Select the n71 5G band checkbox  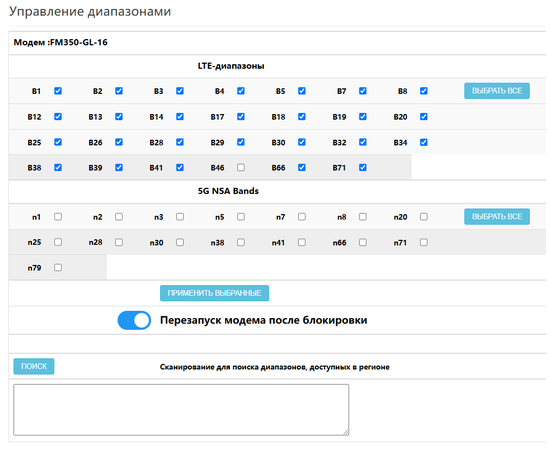[424, 242]
